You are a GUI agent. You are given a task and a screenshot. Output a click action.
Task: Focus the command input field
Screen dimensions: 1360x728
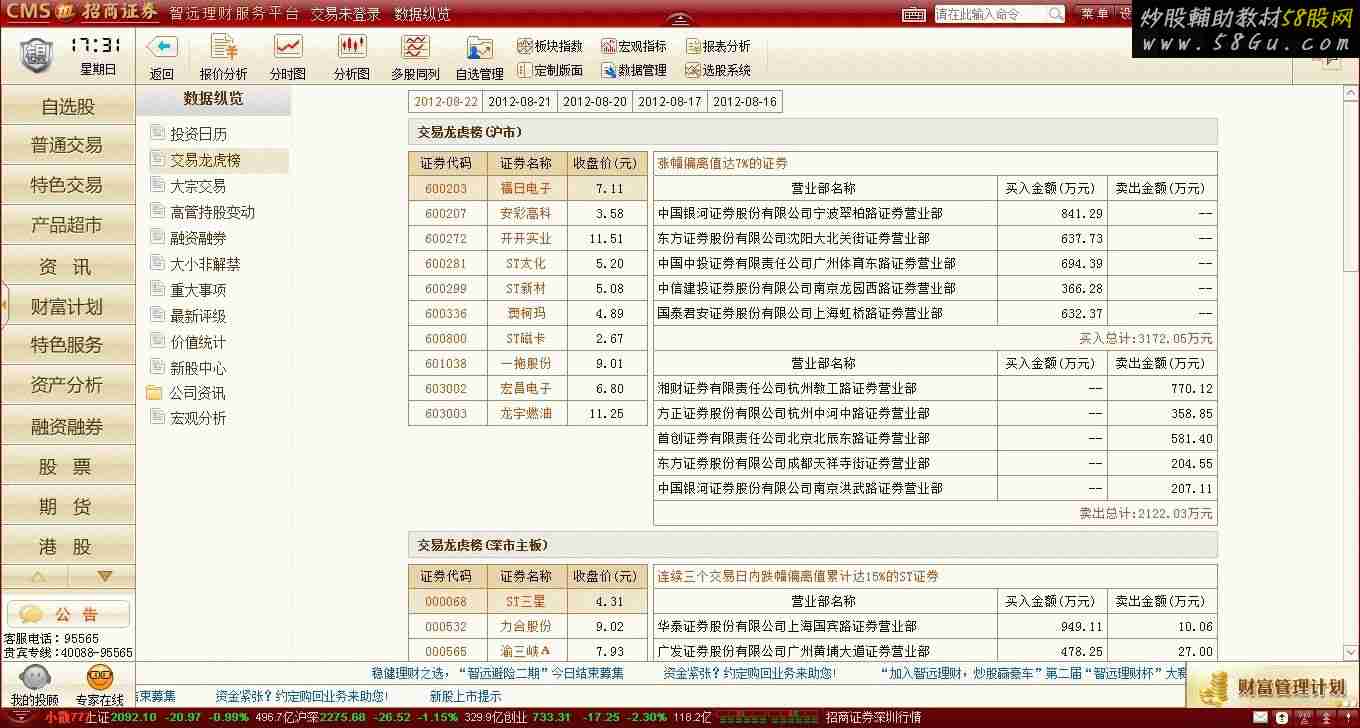pyautogui.click(x=990, y=14)
